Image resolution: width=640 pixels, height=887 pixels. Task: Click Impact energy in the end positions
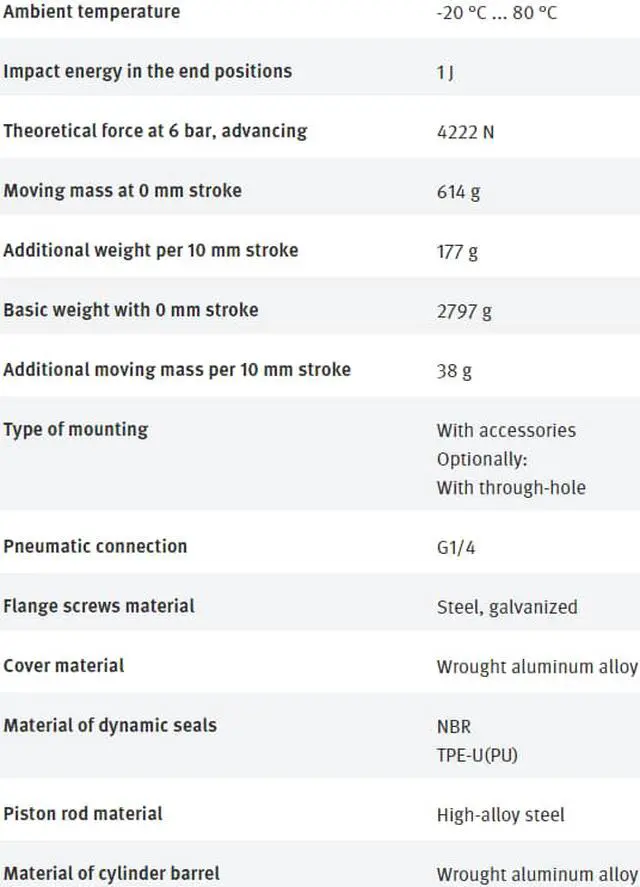click(147, 71)
